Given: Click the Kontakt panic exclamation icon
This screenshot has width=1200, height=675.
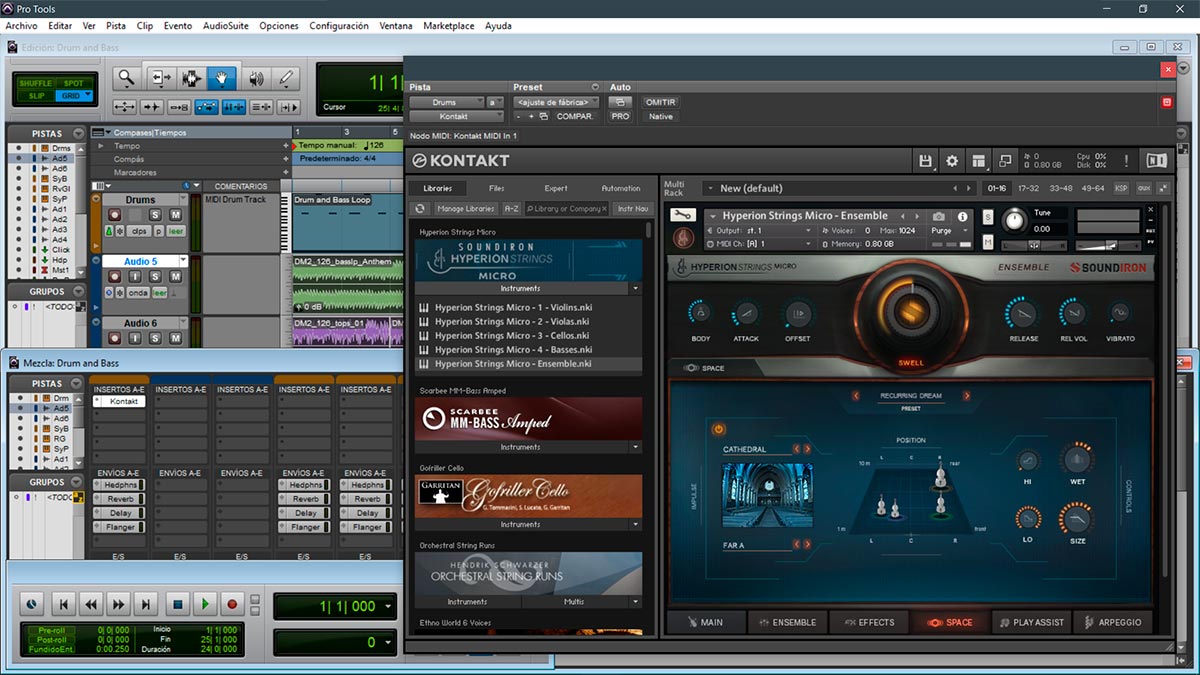Looking at the screenshot, I should pyautogui.click(x=1127, y=160).
